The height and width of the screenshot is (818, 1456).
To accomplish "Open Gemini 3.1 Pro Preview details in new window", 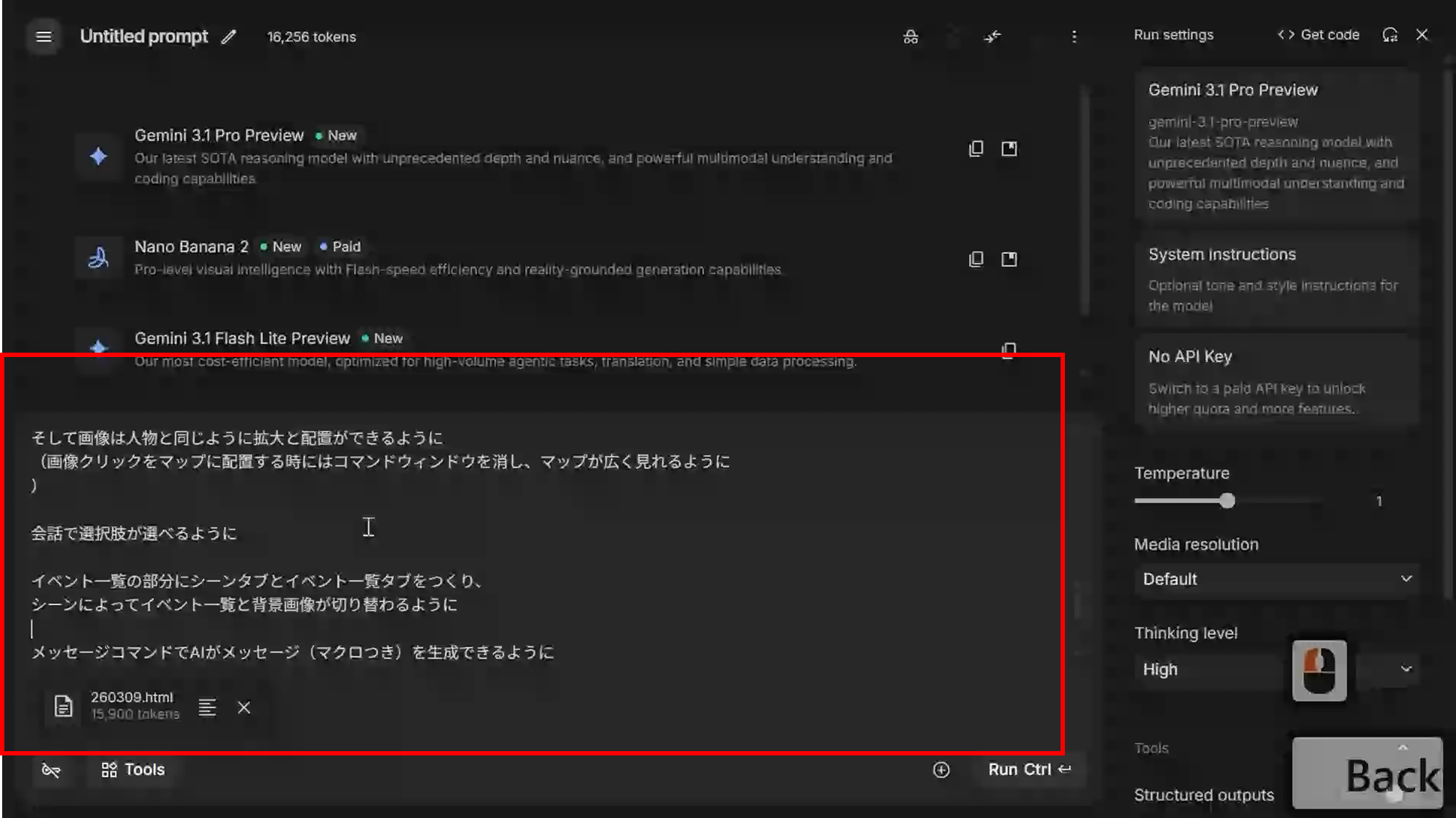I will coord(1009,148).
